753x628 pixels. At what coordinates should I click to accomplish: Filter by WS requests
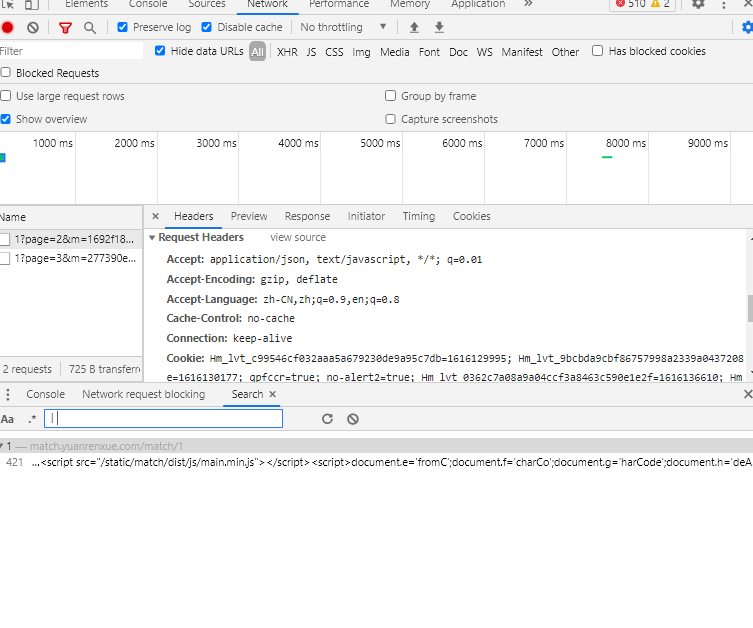[485, 52]
